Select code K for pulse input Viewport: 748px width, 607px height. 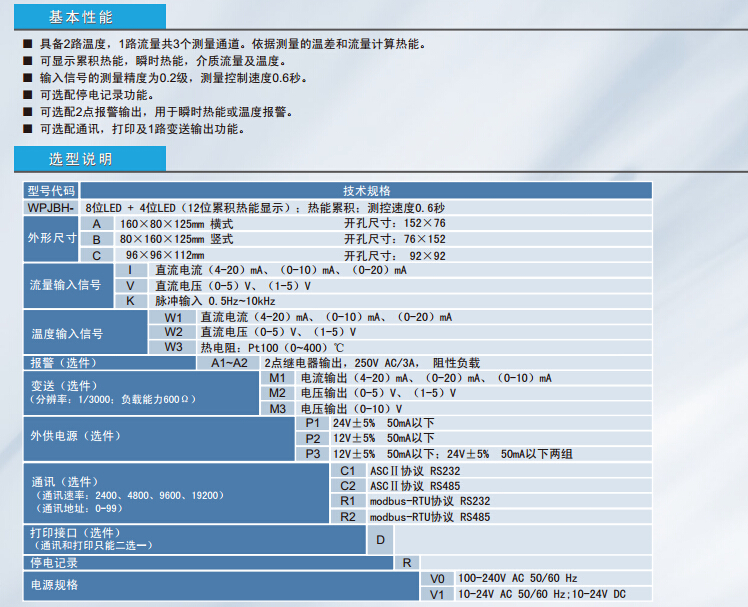pyautogui.click(x=130, y=301)
